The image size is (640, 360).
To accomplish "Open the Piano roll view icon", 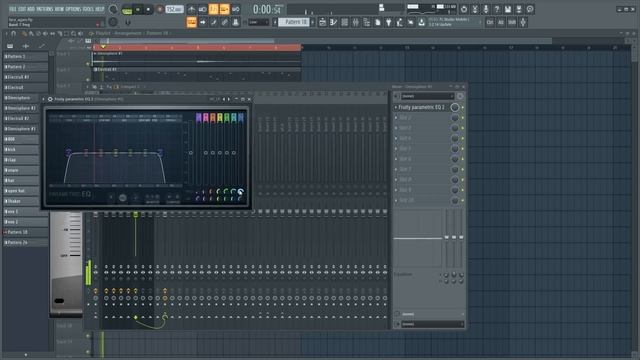I will 333,22.
